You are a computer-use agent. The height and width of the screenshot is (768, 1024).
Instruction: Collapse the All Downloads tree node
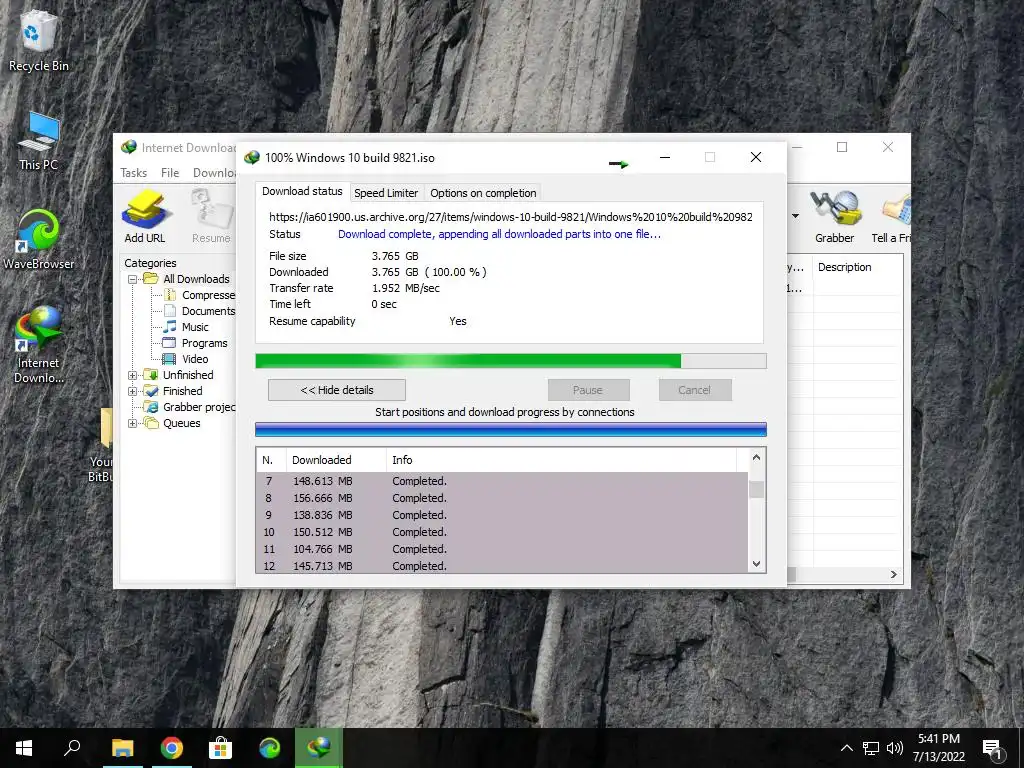(x=133, y=279)
